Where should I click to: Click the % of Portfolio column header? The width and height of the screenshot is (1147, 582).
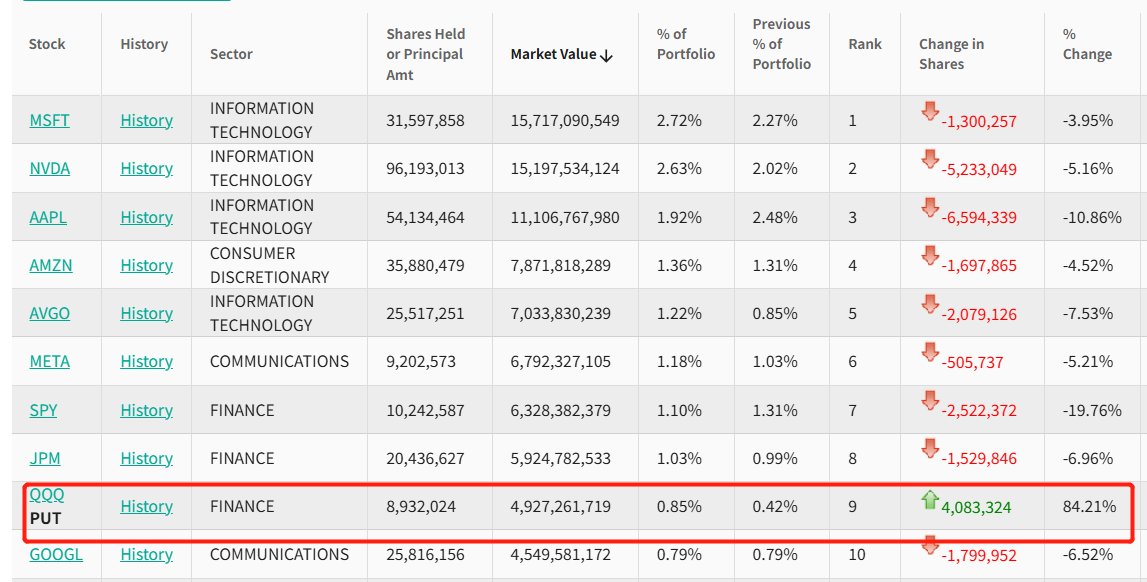click(x=686, y=44)
